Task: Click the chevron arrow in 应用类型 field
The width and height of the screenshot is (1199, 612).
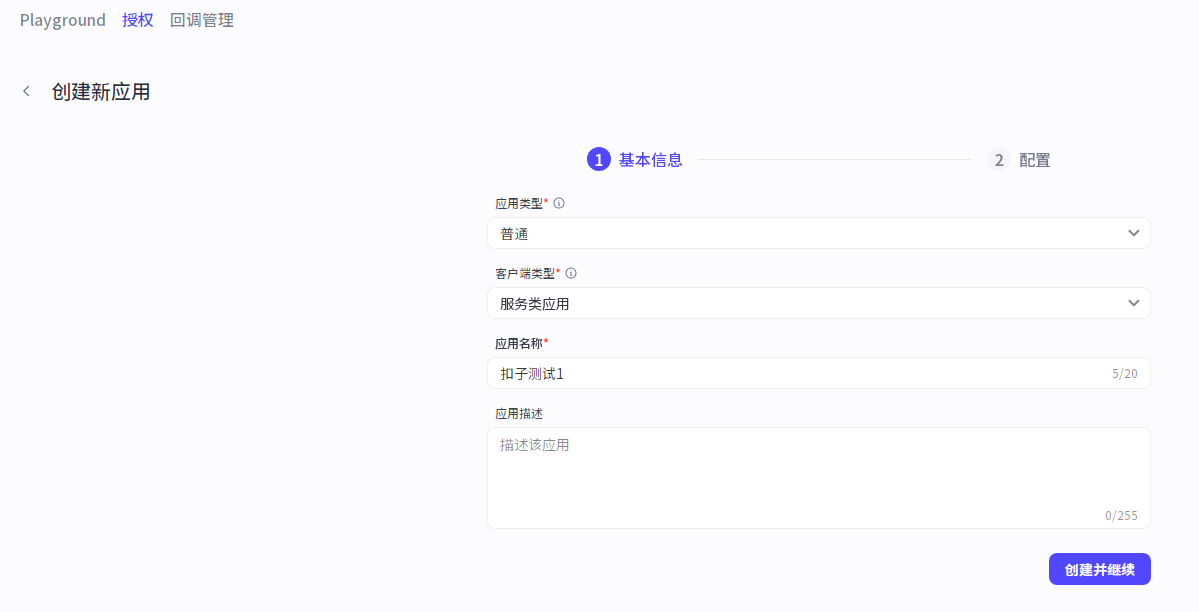Action: coord(1133,233)
